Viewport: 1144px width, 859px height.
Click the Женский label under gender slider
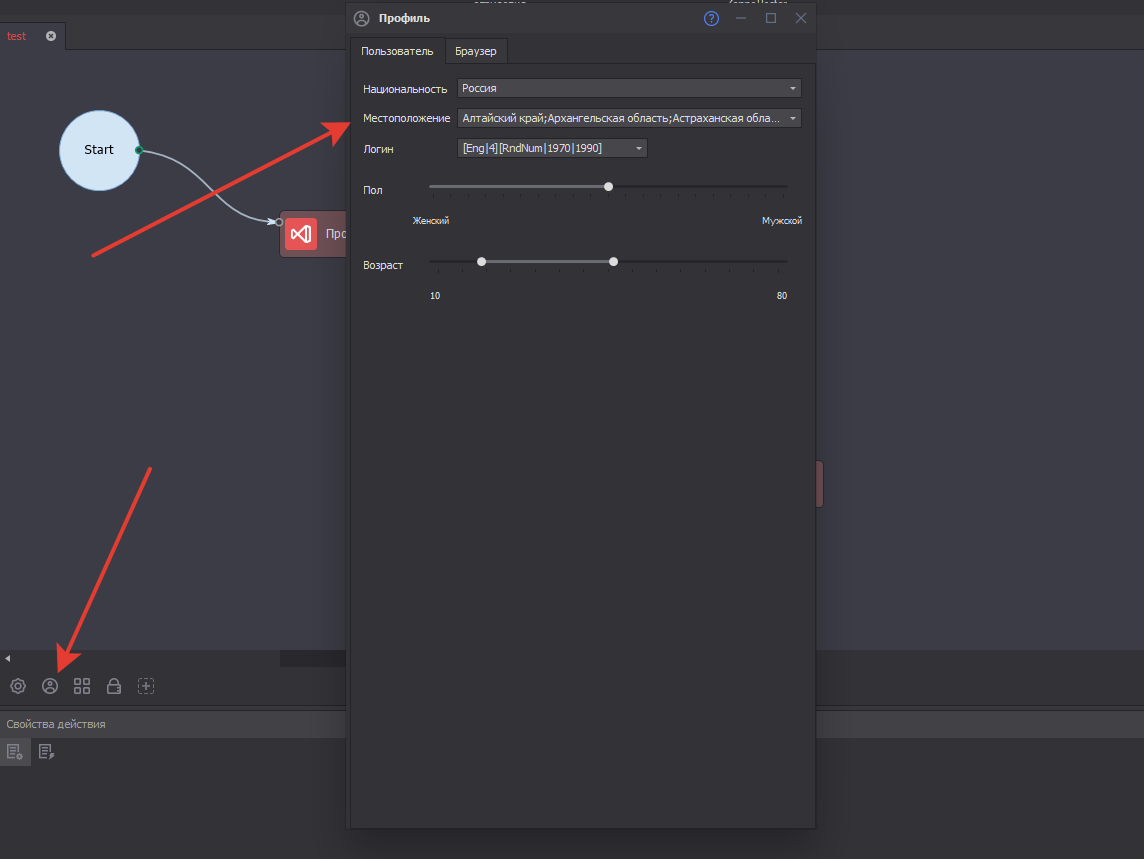[431, 220]
